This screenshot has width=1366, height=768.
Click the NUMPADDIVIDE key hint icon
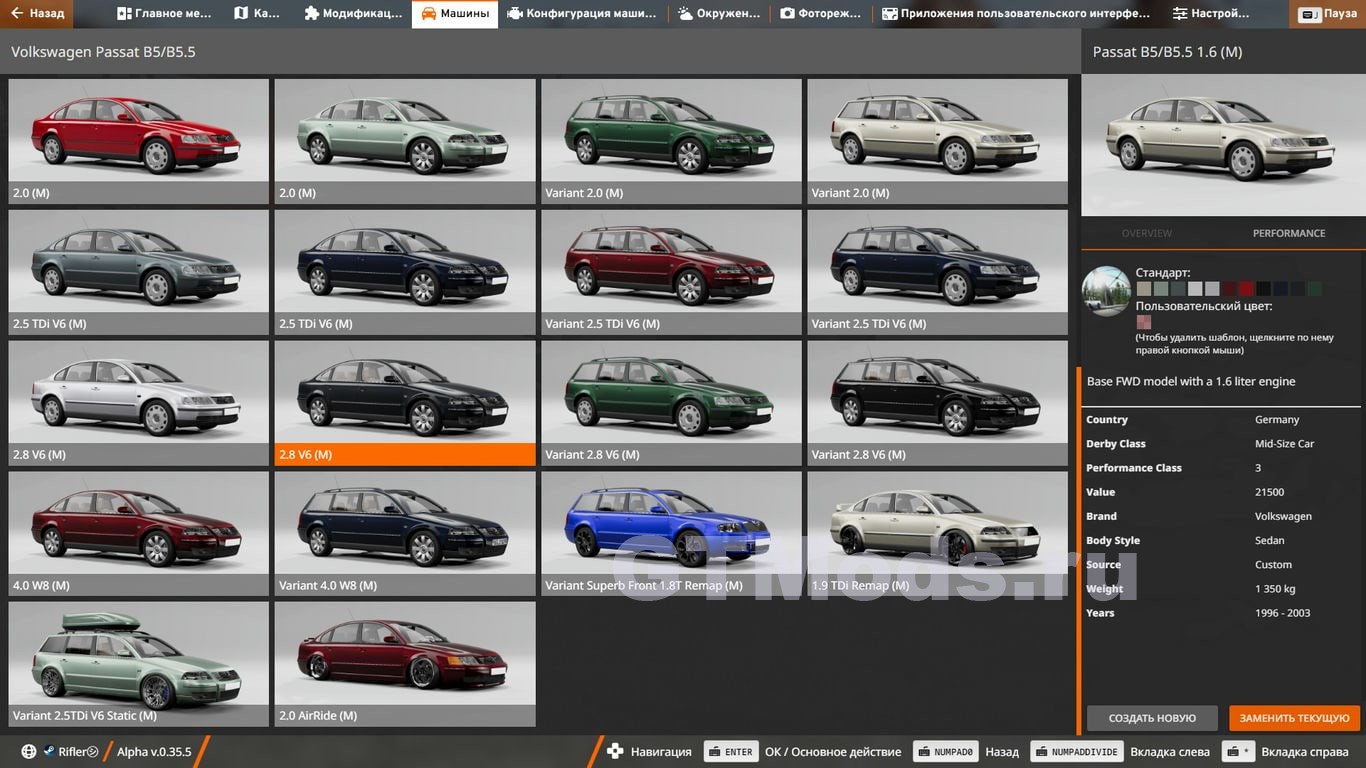pos(1076,752)
